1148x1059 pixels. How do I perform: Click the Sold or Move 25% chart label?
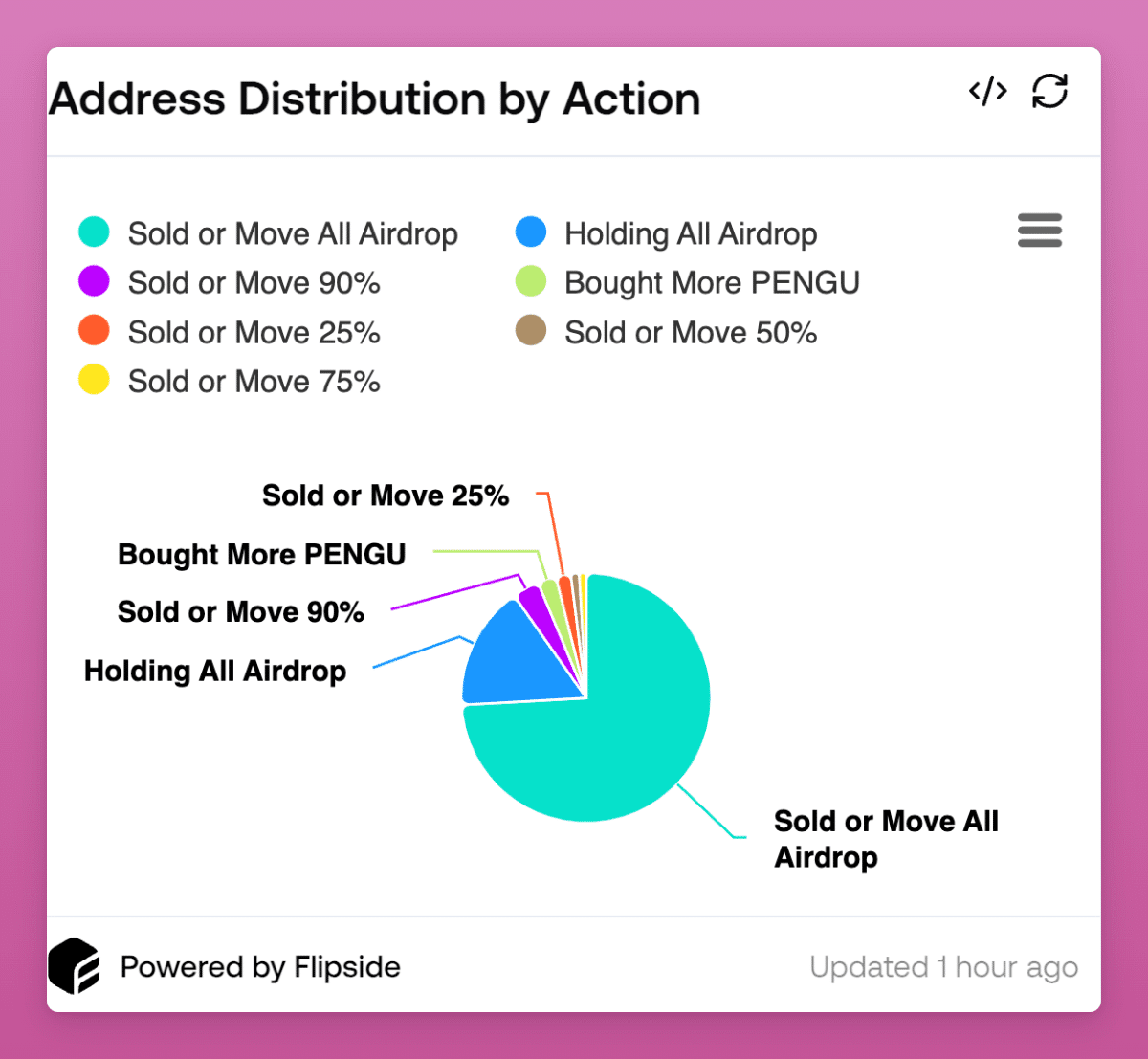386,496
